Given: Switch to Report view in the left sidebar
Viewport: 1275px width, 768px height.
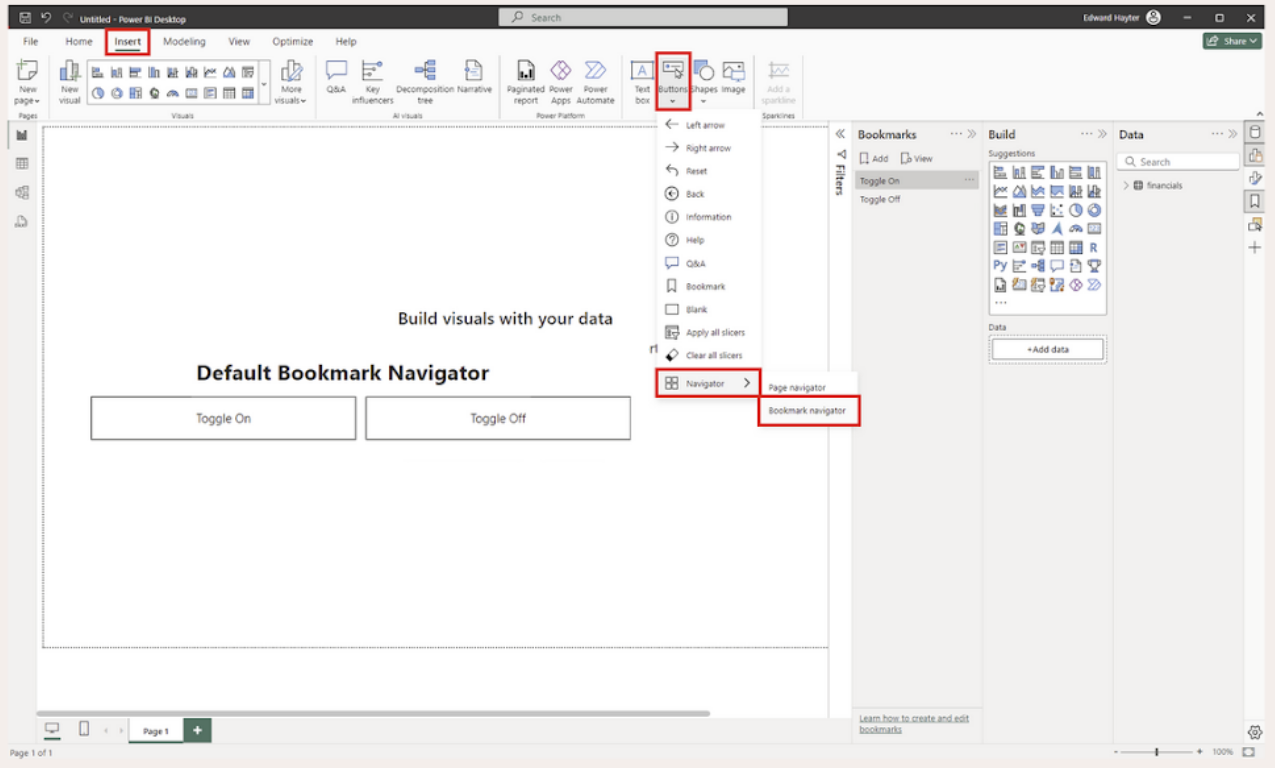Looking at the screenshot, I should coord(22,135).
